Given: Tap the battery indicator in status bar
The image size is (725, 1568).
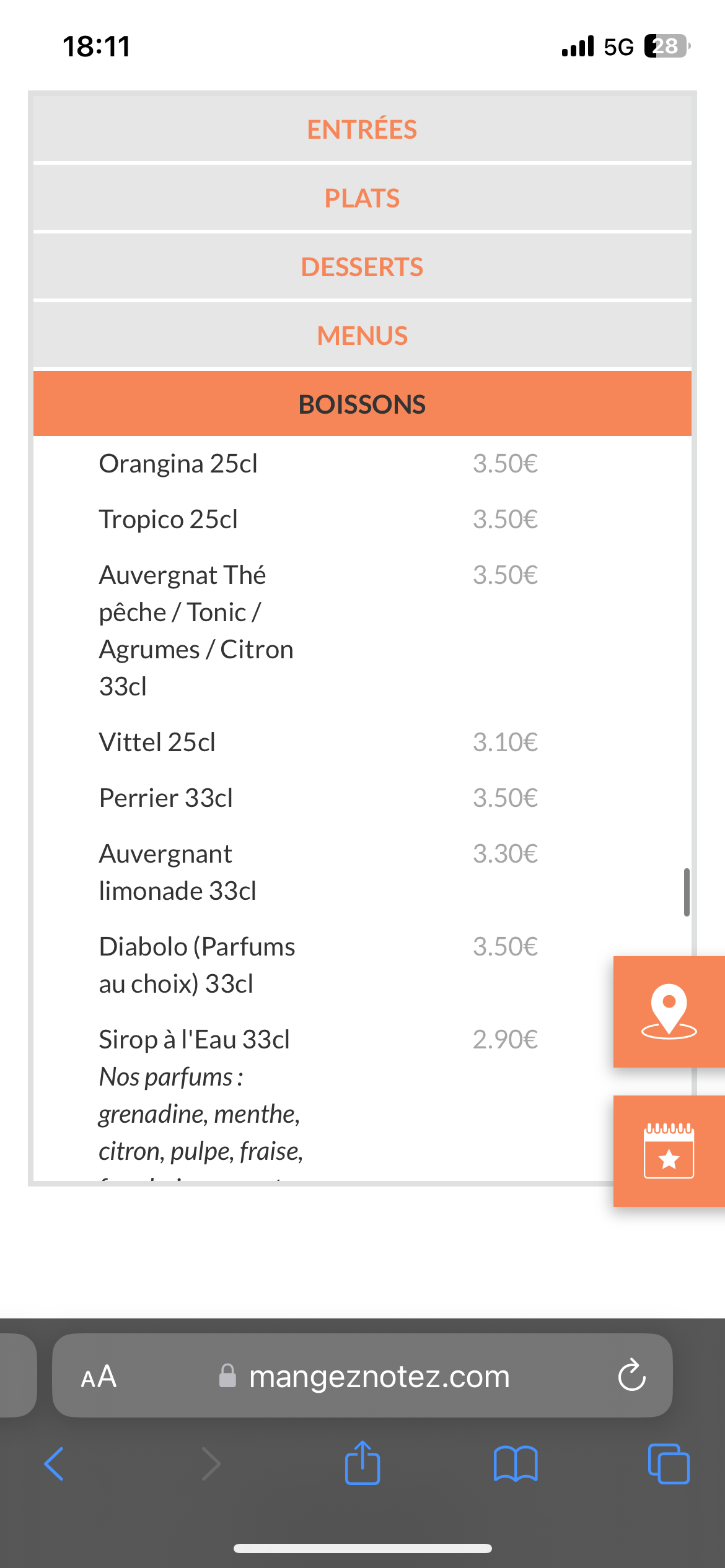Looking at the screenshot, I should click(667, 46).
